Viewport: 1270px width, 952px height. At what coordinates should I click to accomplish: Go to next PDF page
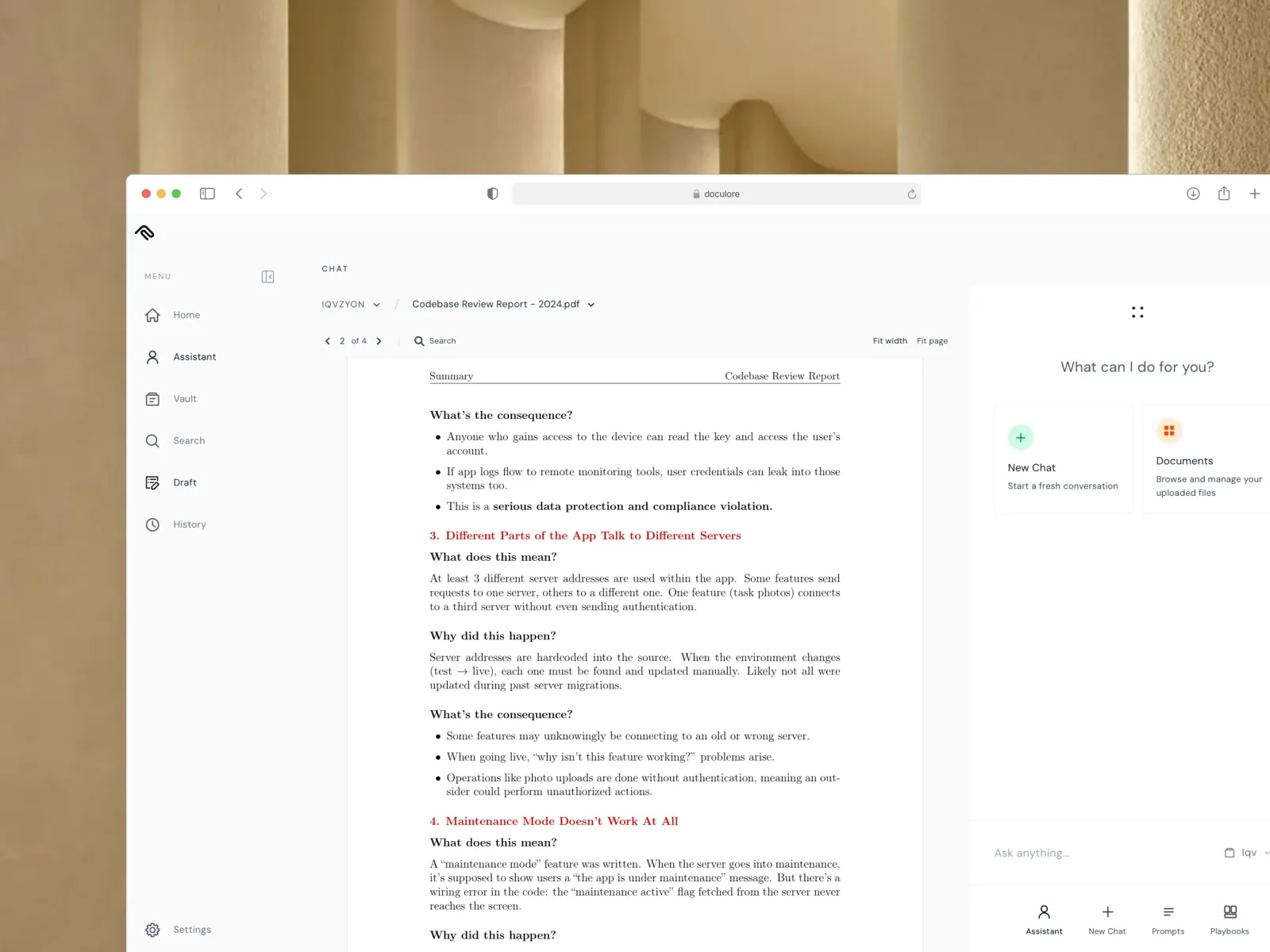pos(379,341)
